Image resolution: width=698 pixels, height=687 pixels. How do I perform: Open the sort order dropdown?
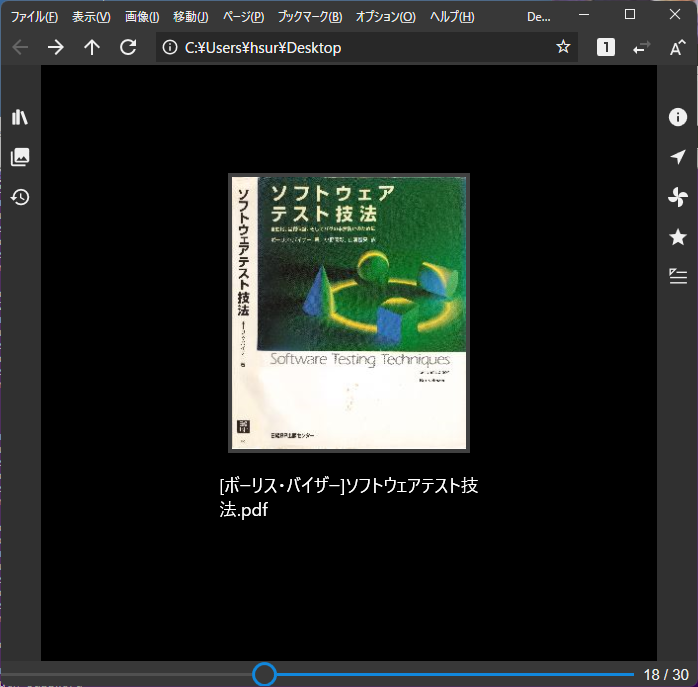point(677,47)
